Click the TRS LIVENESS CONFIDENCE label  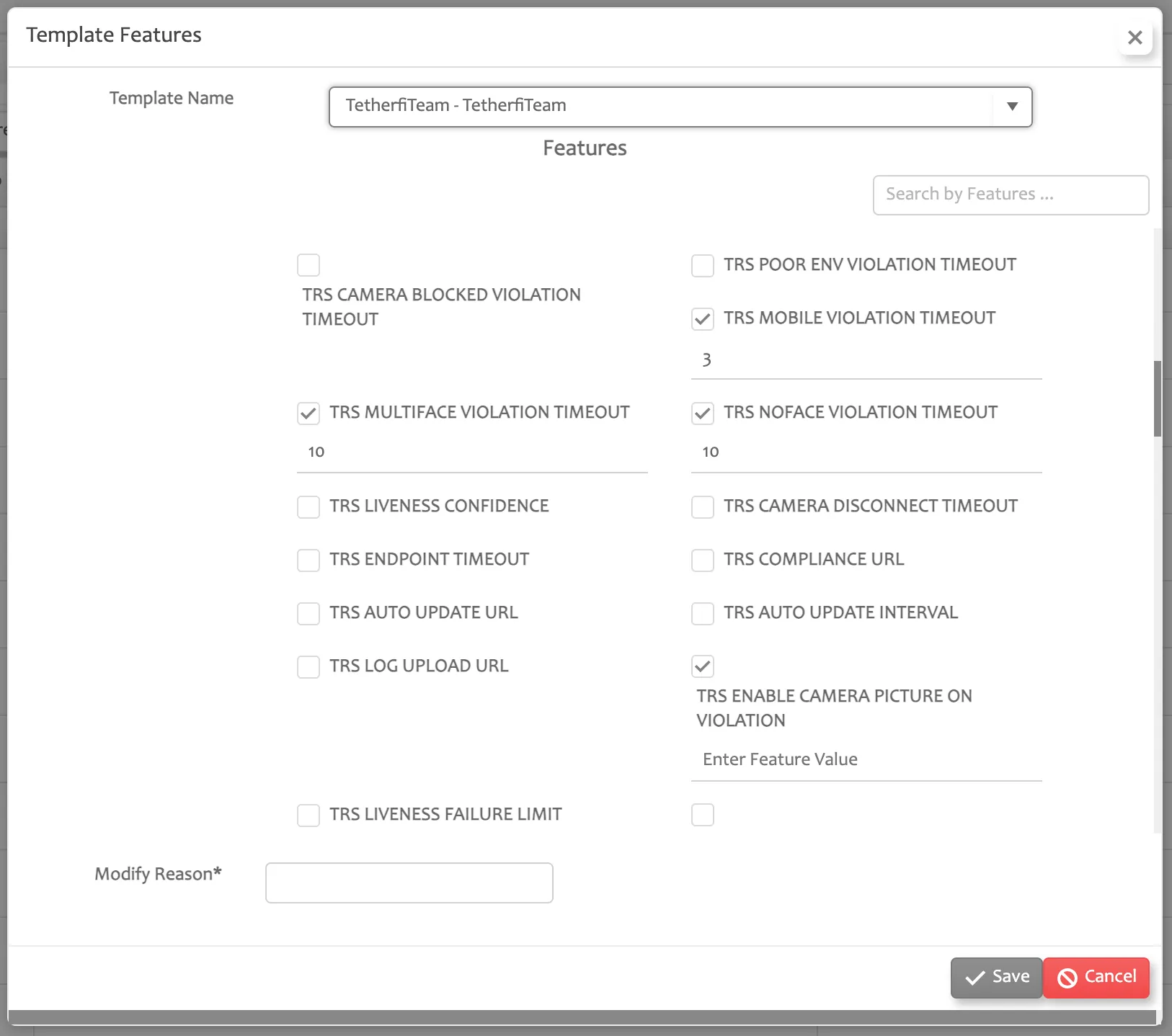pyautogui.click(x=439, y=506)
